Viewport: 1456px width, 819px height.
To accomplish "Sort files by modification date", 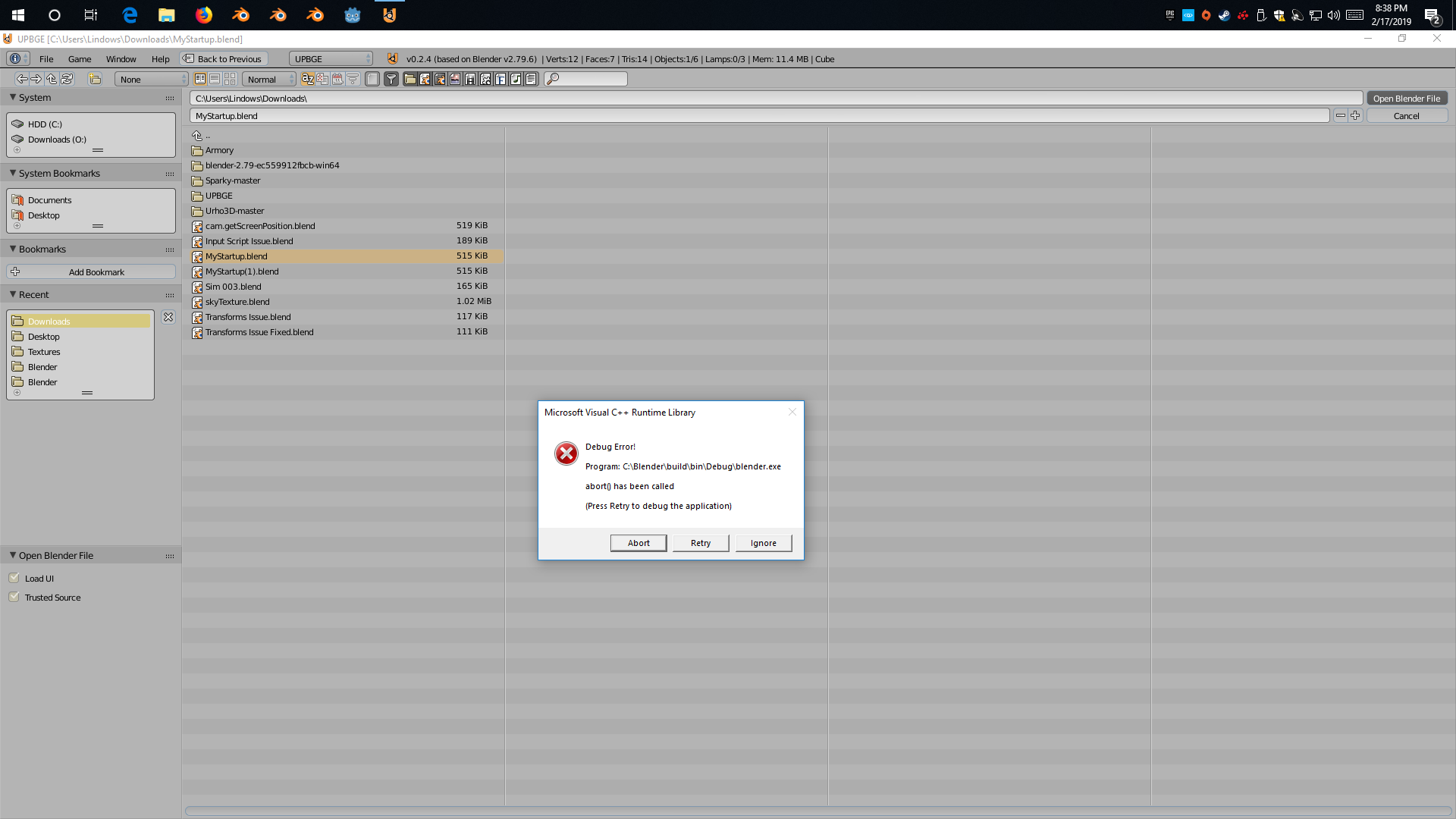I will (x=337, y=79).
